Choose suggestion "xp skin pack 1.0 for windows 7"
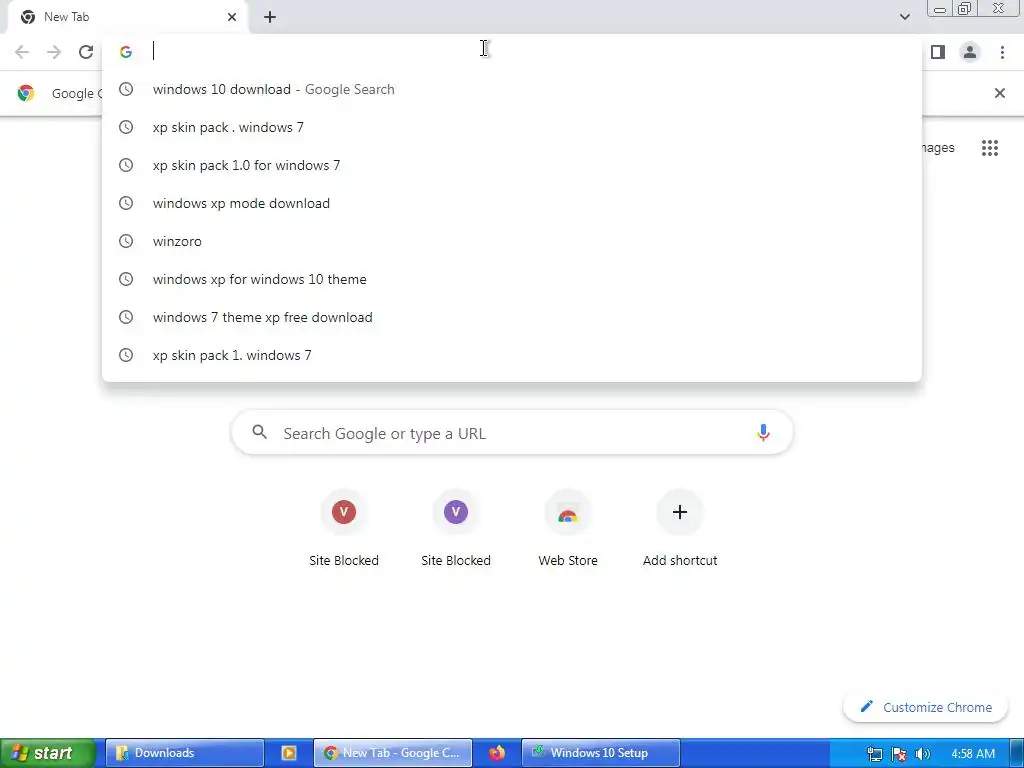Viewport: 1024px width, 768px height. [x=512, y=165]
